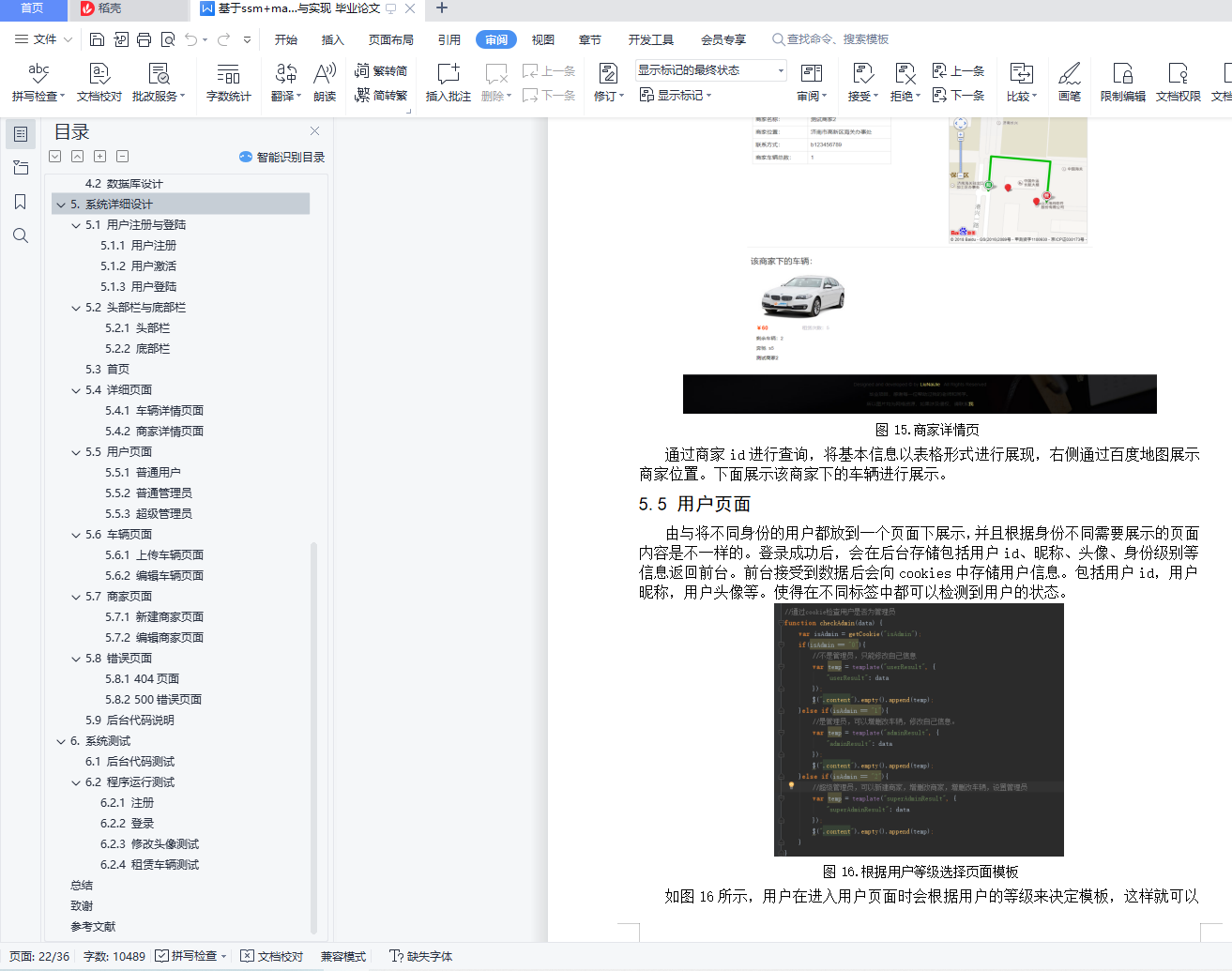This screenshot has width=1232, height=971.
Task: Switch to the 页面布局 tab
Action: tap(391, 39)
